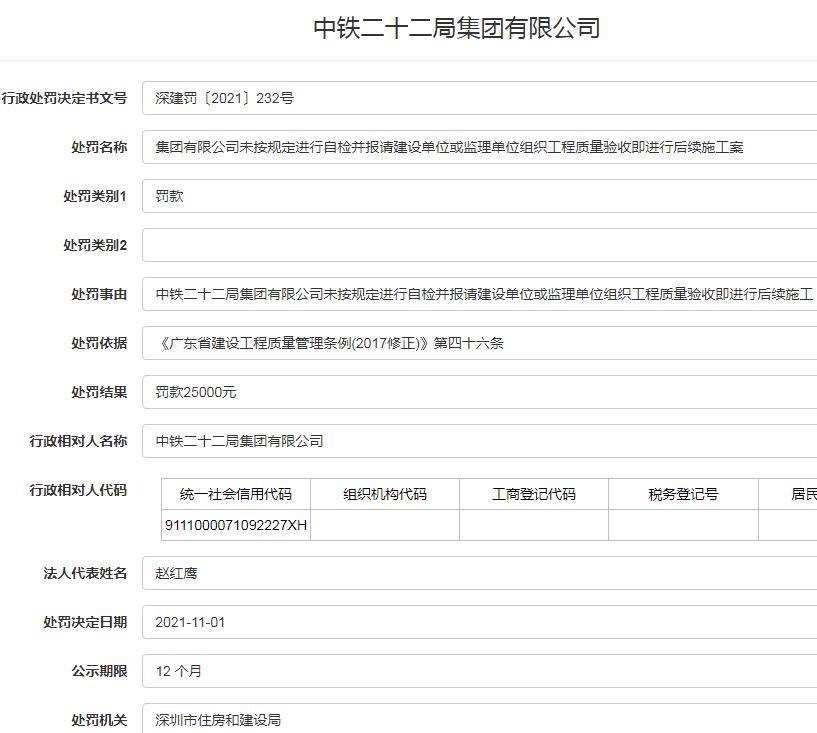The image size is (817, 733).
Task: Click the 处罚名称 label
Action: pos(99,147)
